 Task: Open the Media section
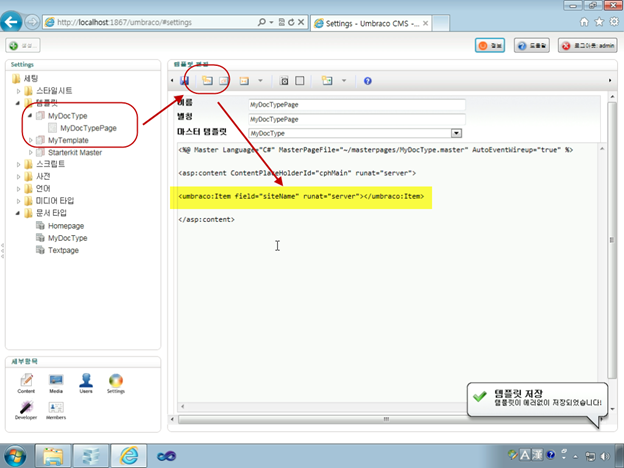pos(56,384)
